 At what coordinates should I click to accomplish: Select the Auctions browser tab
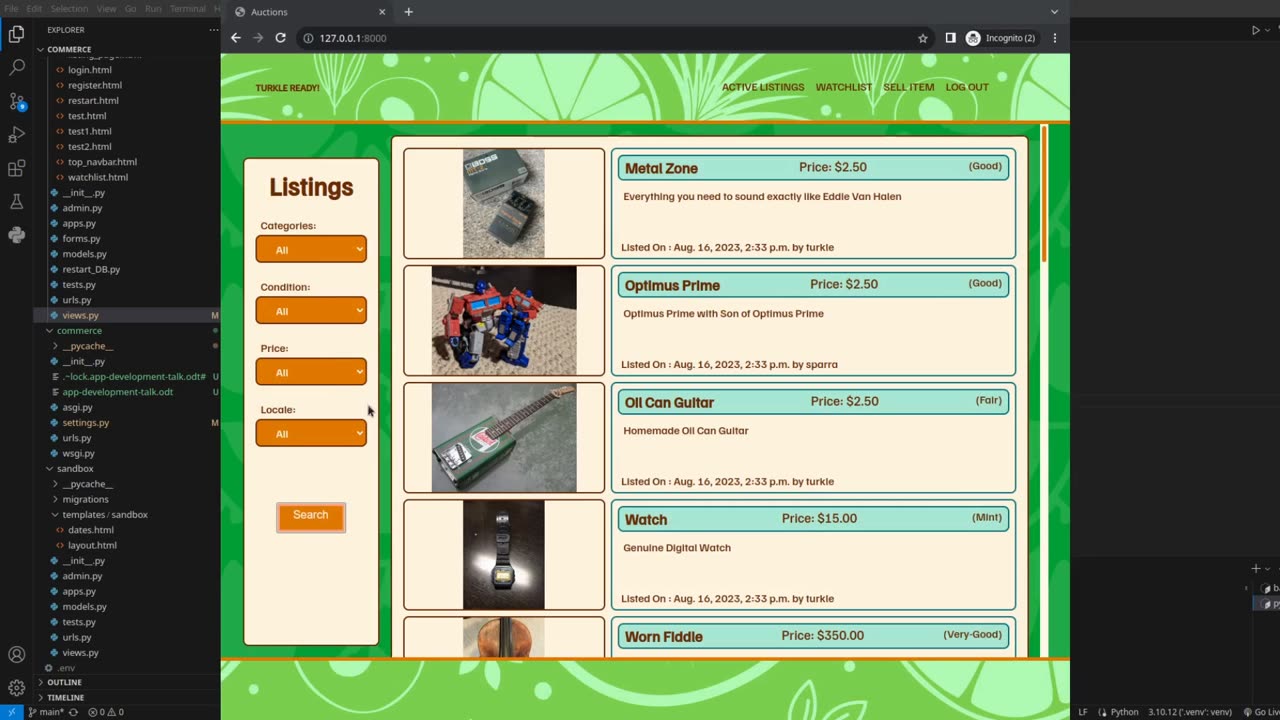310,12
